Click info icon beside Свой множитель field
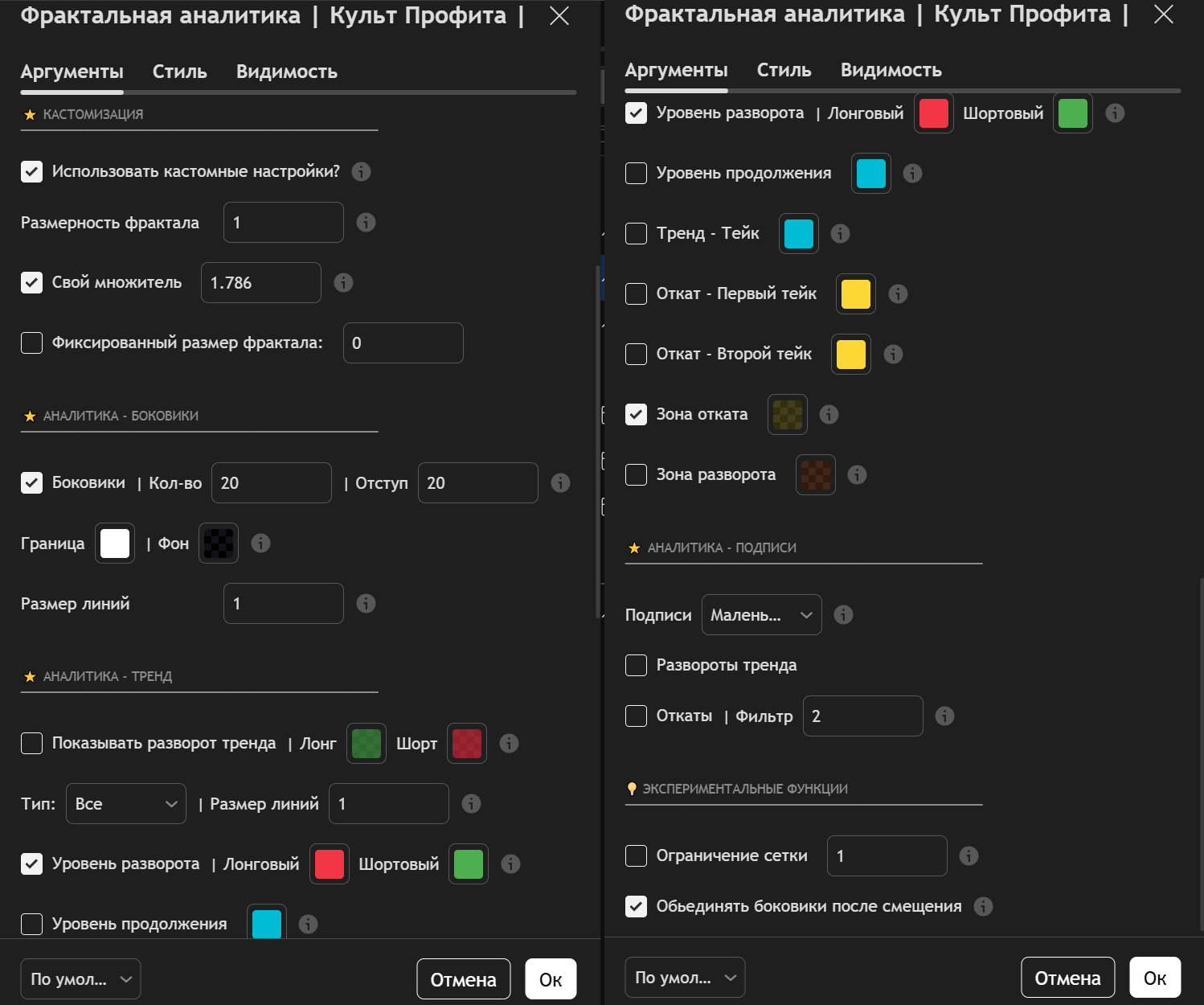The width and height of the screenshot is (1204, 1005). [343, 283]
